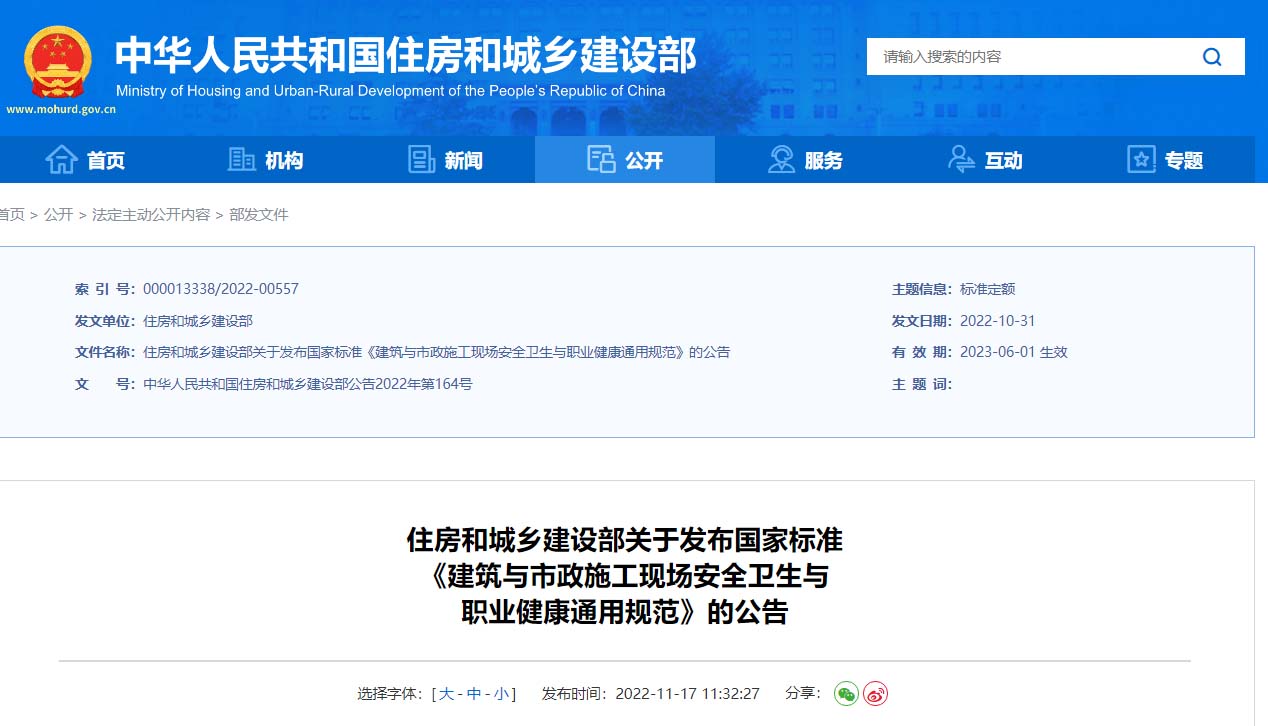Open the 新闻 navigation tab
This screenshot has width=1268, height=726.
click(x=445, y=160)
